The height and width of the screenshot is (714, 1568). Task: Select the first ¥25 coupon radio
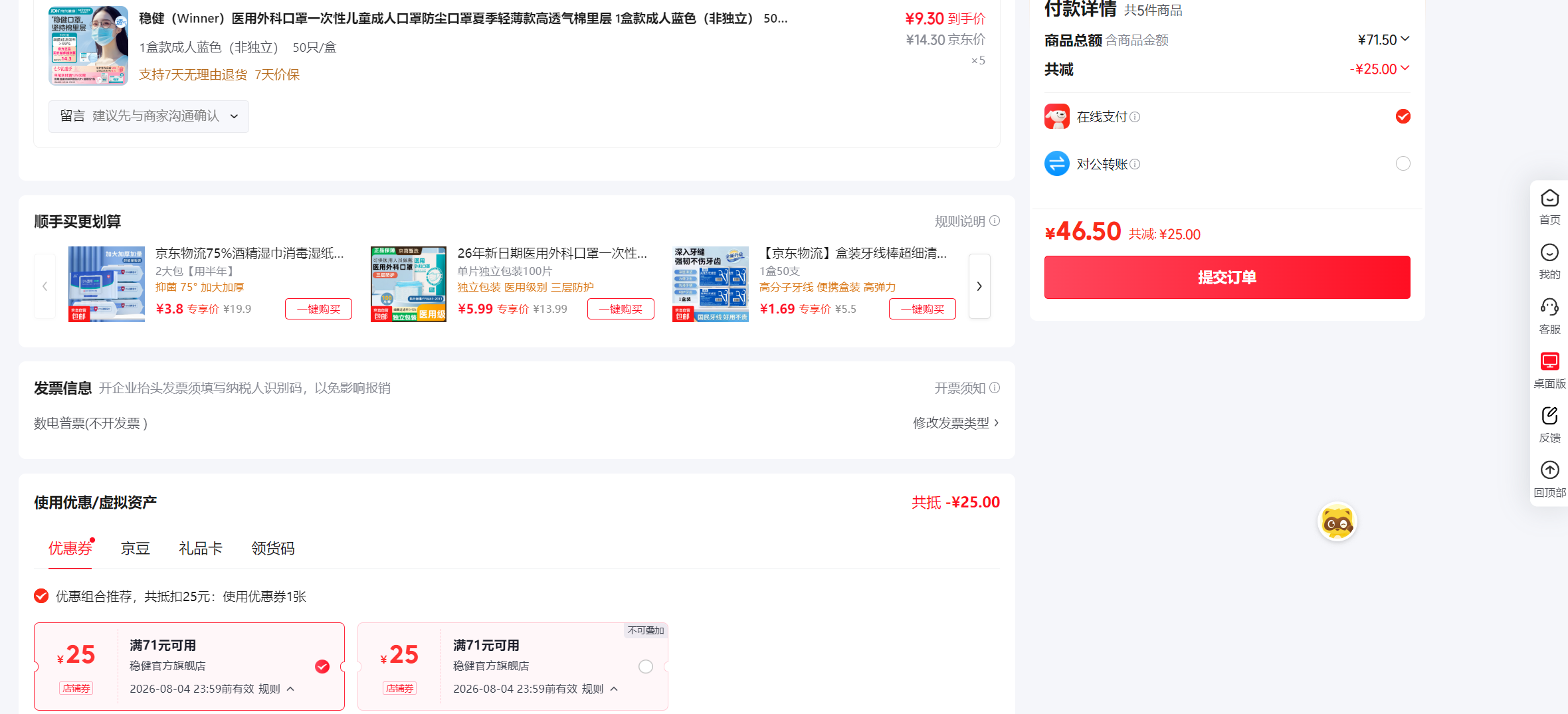322,666
